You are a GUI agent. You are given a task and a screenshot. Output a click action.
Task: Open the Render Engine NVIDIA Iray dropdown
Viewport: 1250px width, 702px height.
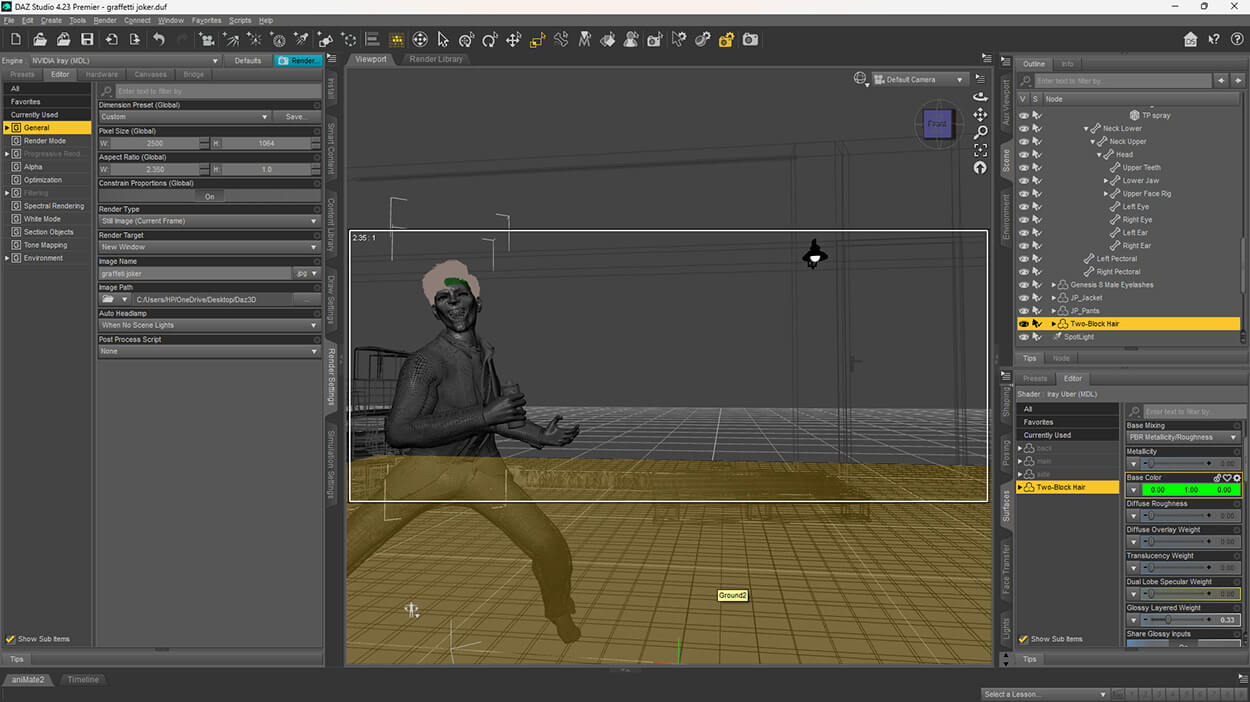[124, 61]
